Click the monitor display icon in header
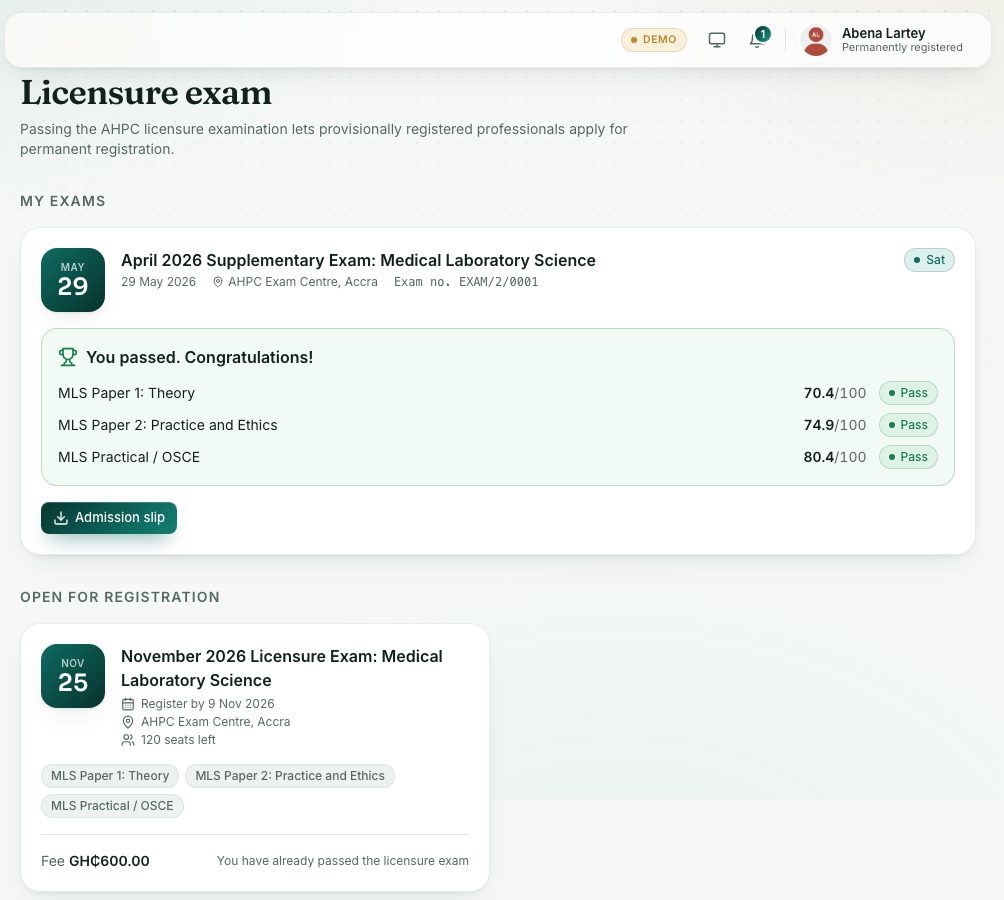 click(717, 40)
